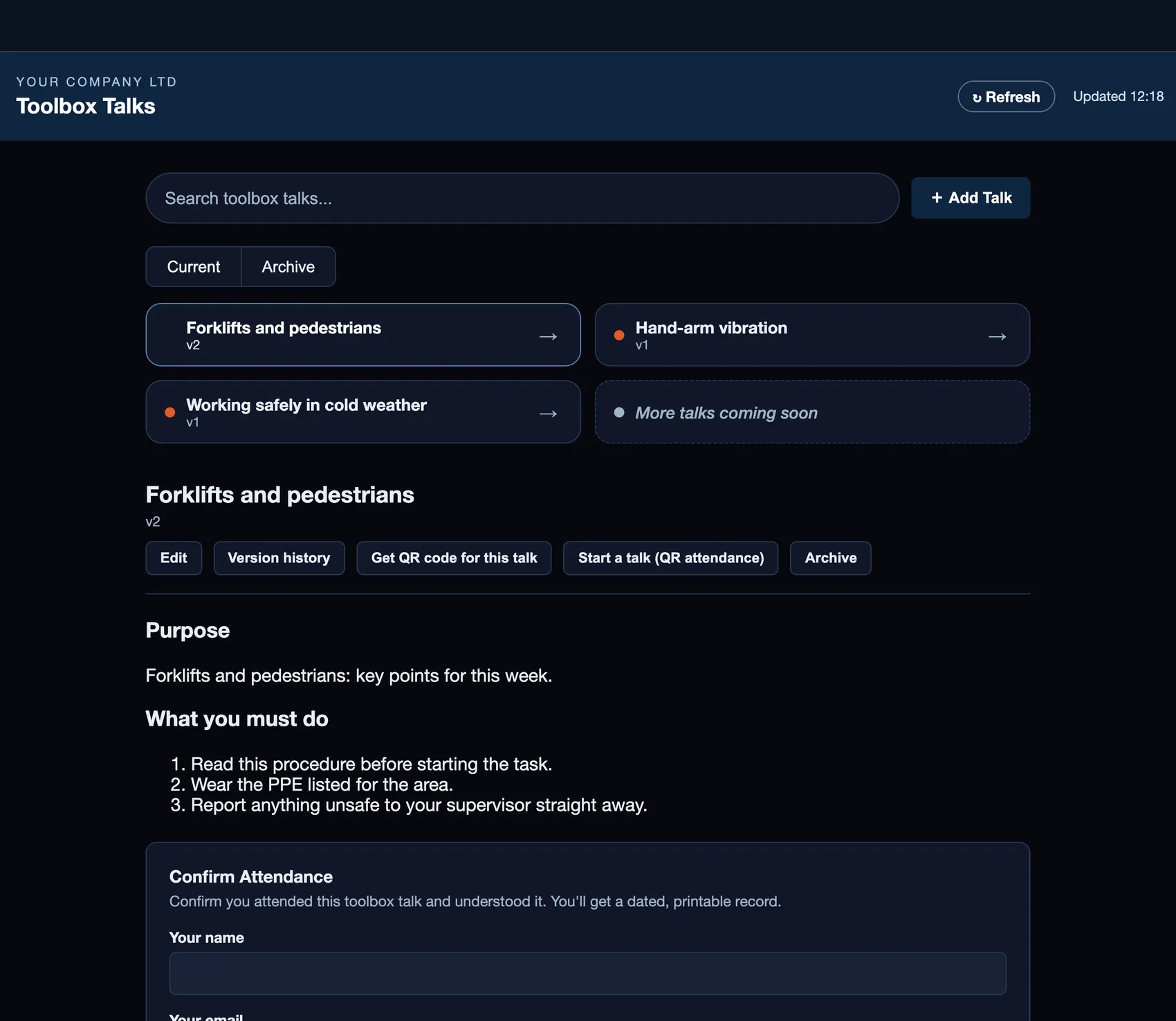Click the orange dot on cold weather card
The width and height of the screenshot is (1176, 1021).
tap(170, 412)
